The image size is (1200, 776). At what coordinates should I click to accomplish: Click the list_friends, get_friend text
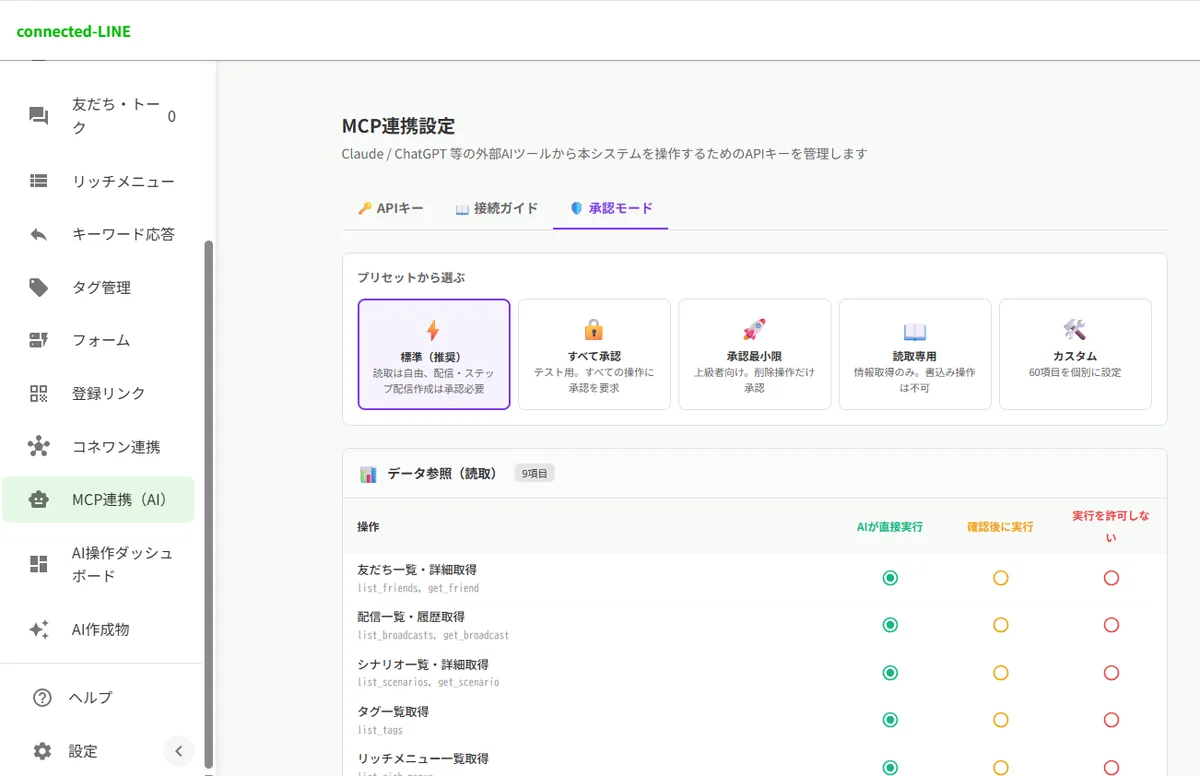418,588
